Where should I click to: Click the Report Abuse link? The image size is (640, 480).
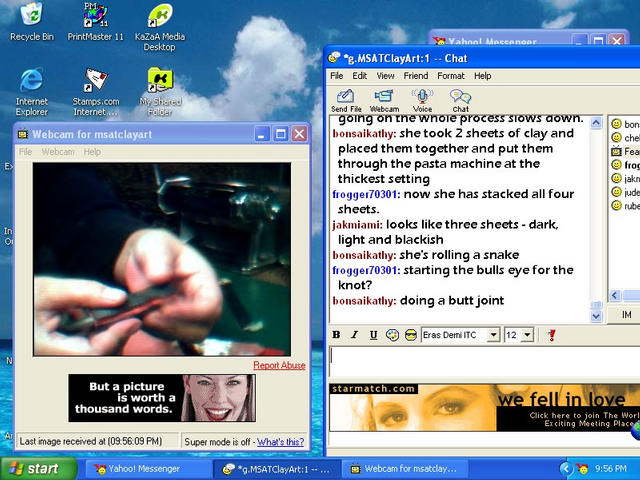[279, 365]
